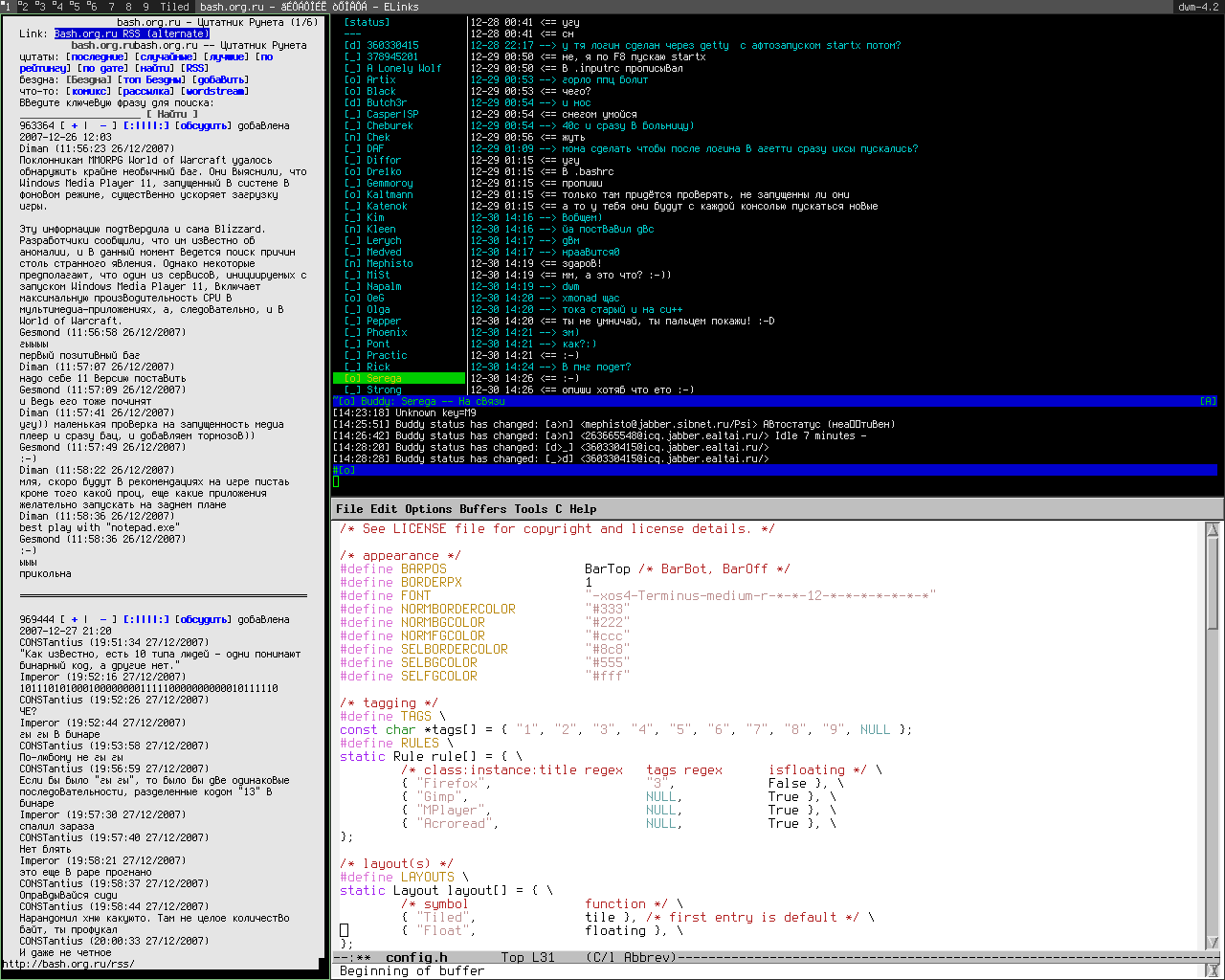The height and width of the screenshot is (980, 1225).
Task: Click the [:||||:] link of quote 969444
Action: point(145,619)
